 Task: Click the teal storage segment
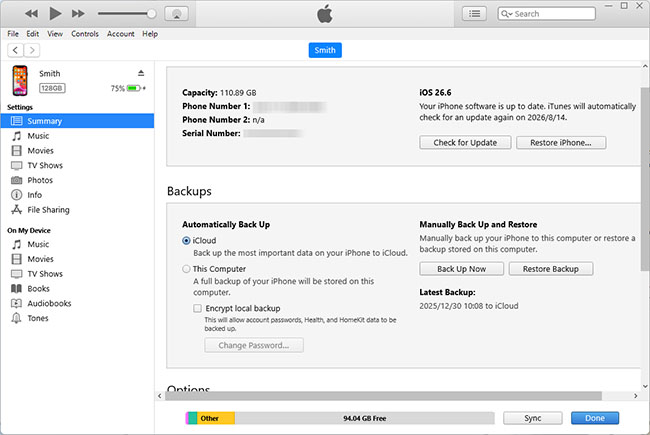click(x=193, y=418)
